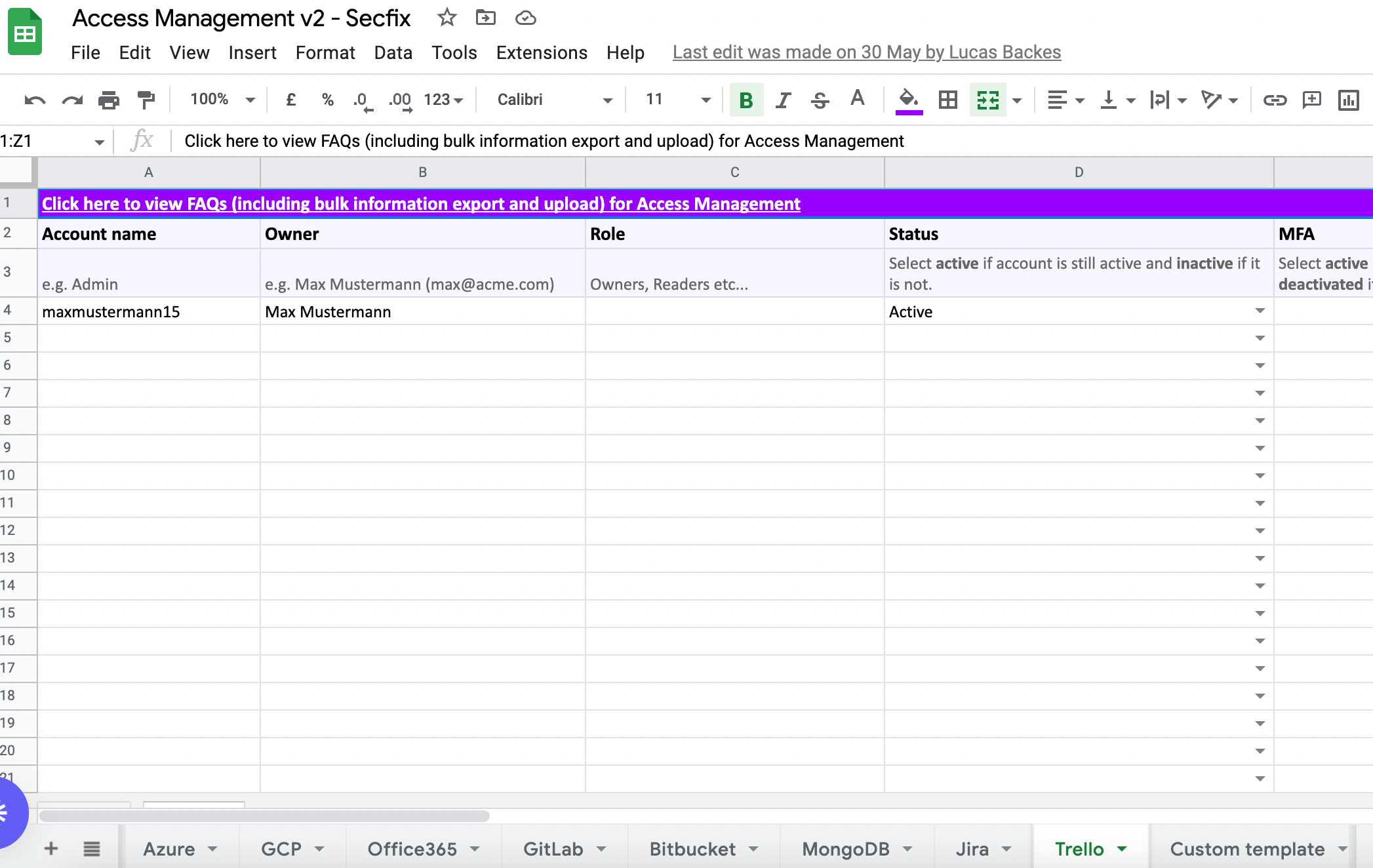Click the Insert chart icon
Screen dimensions: 1373x868
pyautogui.click(x=1349, y=100)
